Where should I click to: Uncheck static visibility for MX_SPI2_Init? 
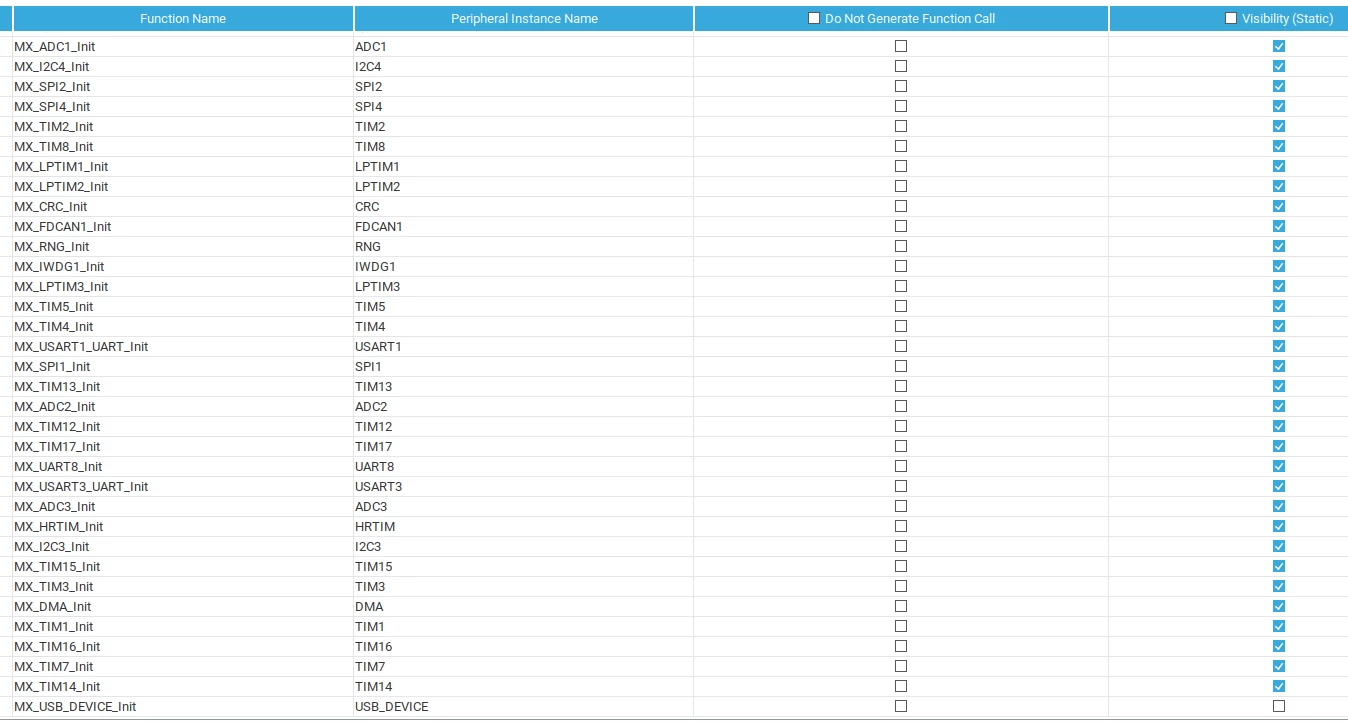pyautogui.click(x=1279, y=86)
